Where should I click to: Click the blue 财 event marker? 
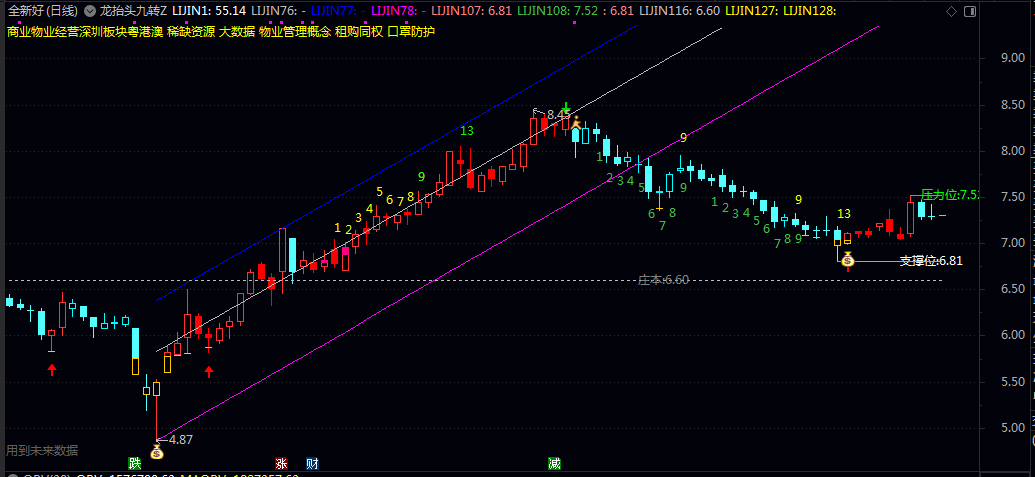click(312, 463)
